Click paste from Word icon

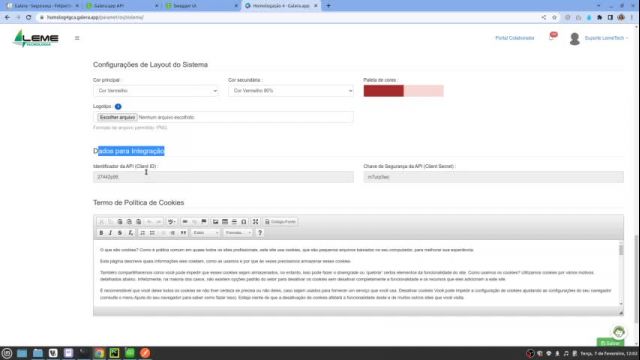(138, 222)
